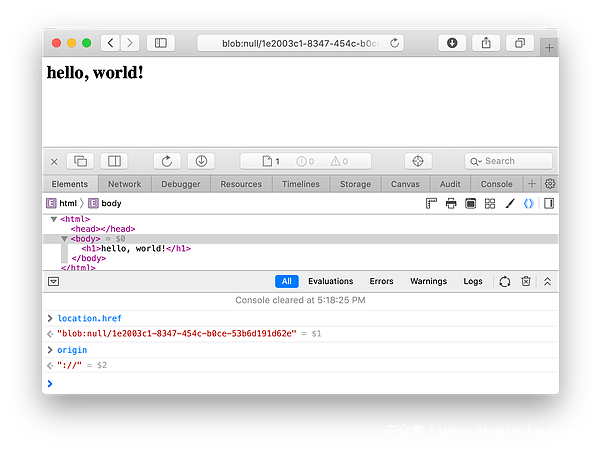Close the Web Inspector with the X

tap(54, 161)
